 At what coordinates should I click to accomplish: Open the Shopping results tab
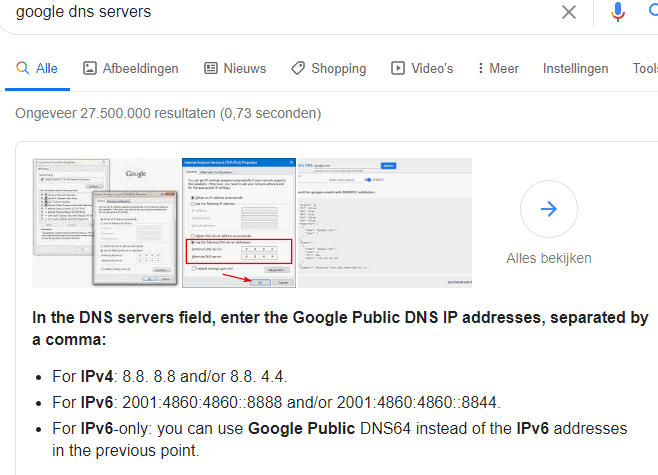[x=329, y=68]
